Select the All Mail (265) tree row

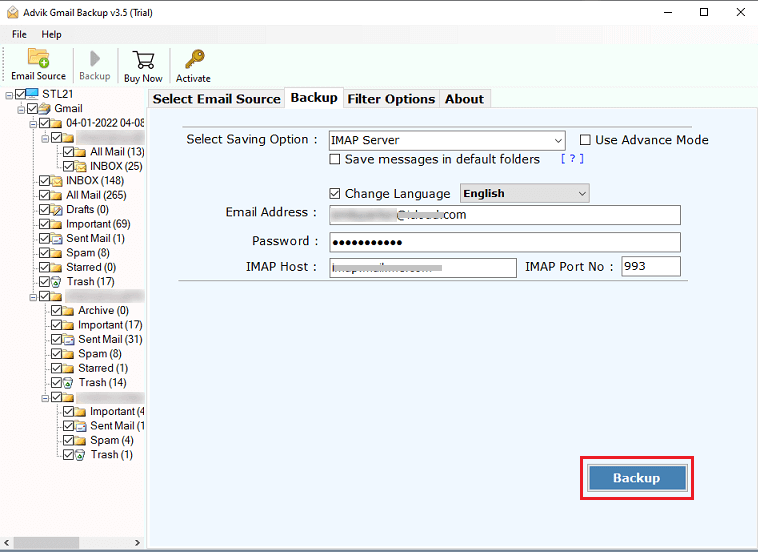pyautogui.click(x=96, y=195)
